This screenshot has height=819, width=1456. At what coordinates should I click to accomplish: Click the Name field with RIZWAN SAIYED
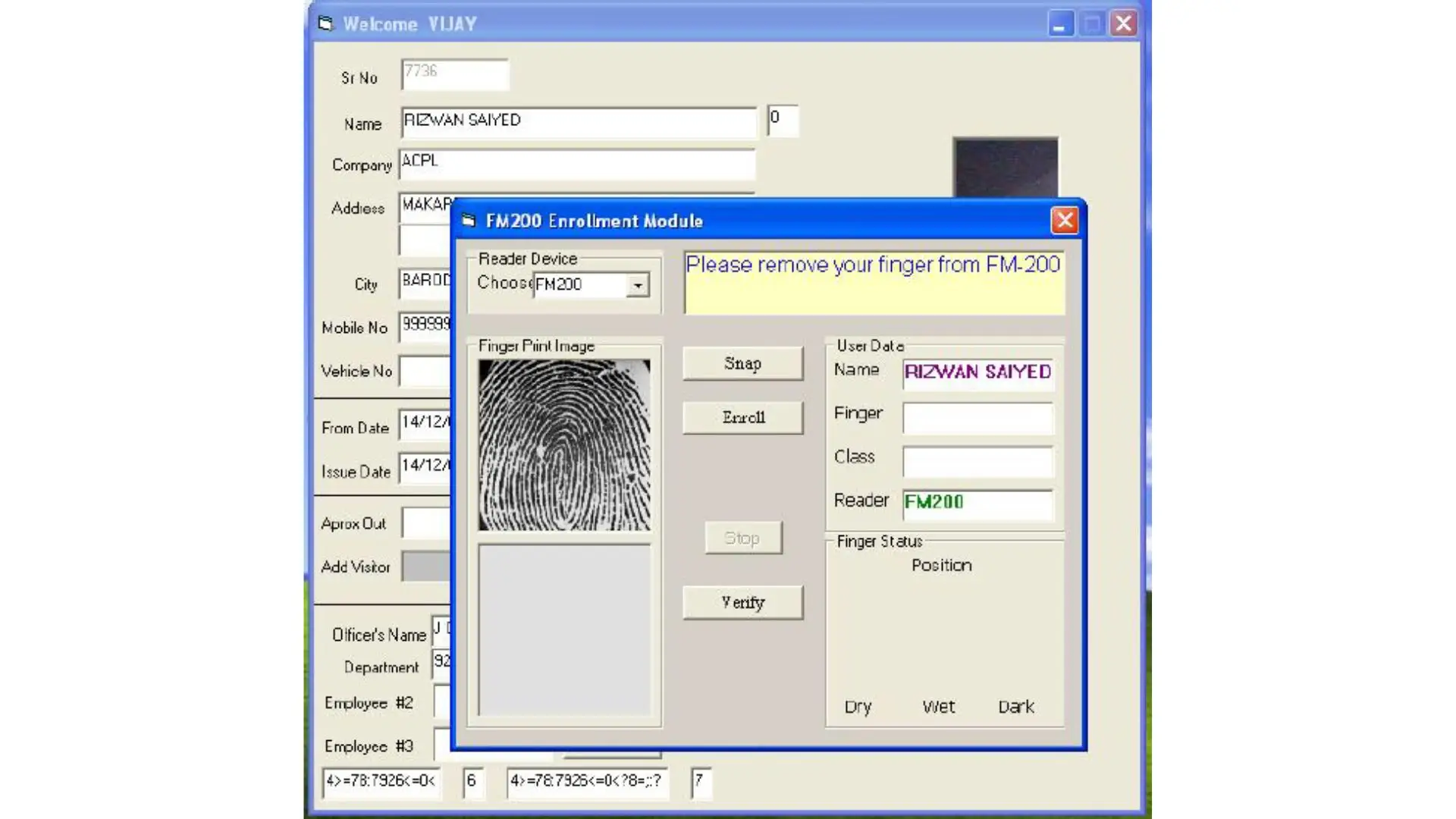click(x=578, y=122)
